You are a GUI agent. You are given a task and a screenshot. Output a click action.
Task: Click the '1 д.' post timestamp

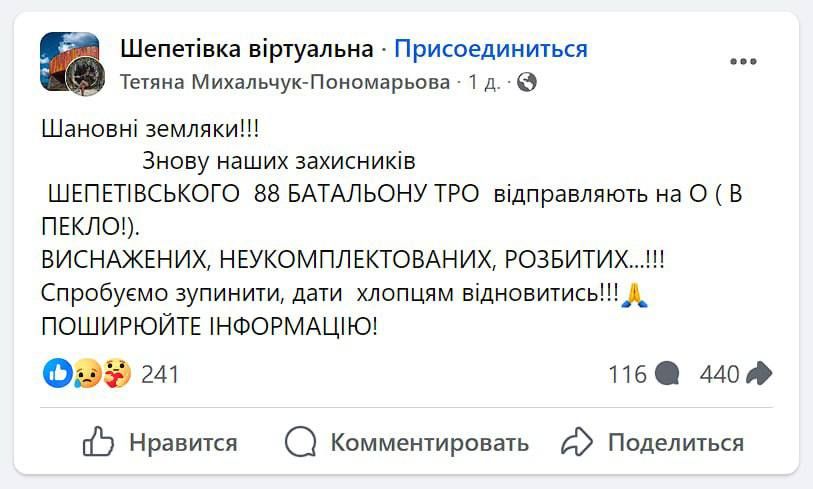484,82
